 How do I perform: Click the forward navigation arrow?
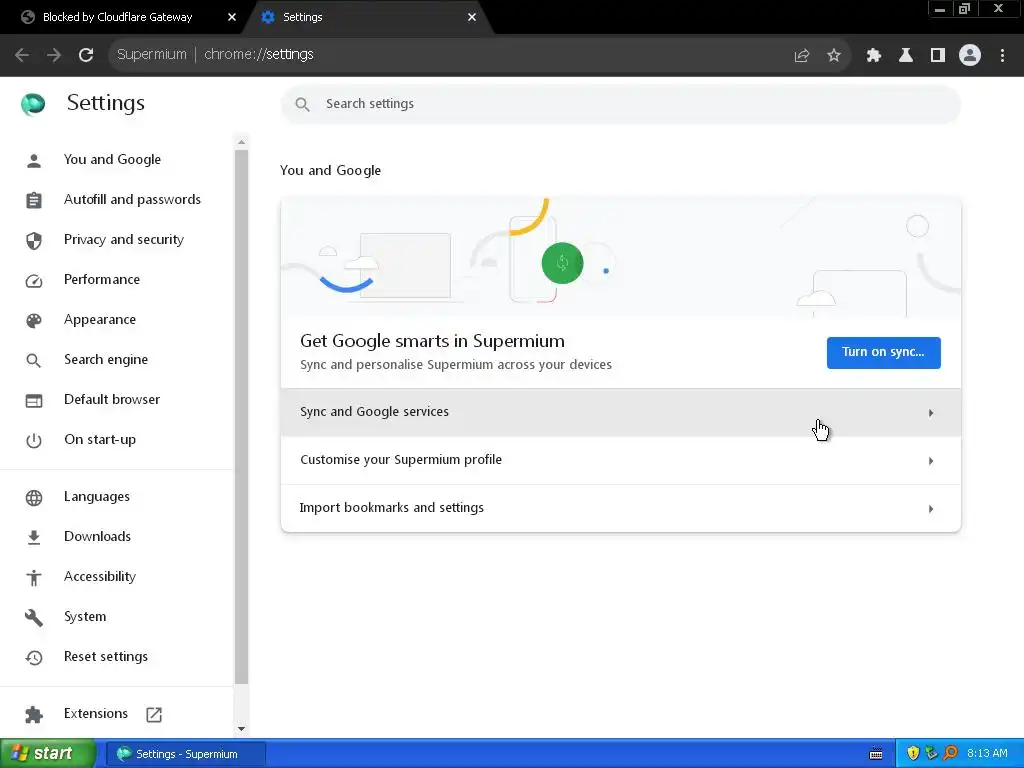(54, 55)
